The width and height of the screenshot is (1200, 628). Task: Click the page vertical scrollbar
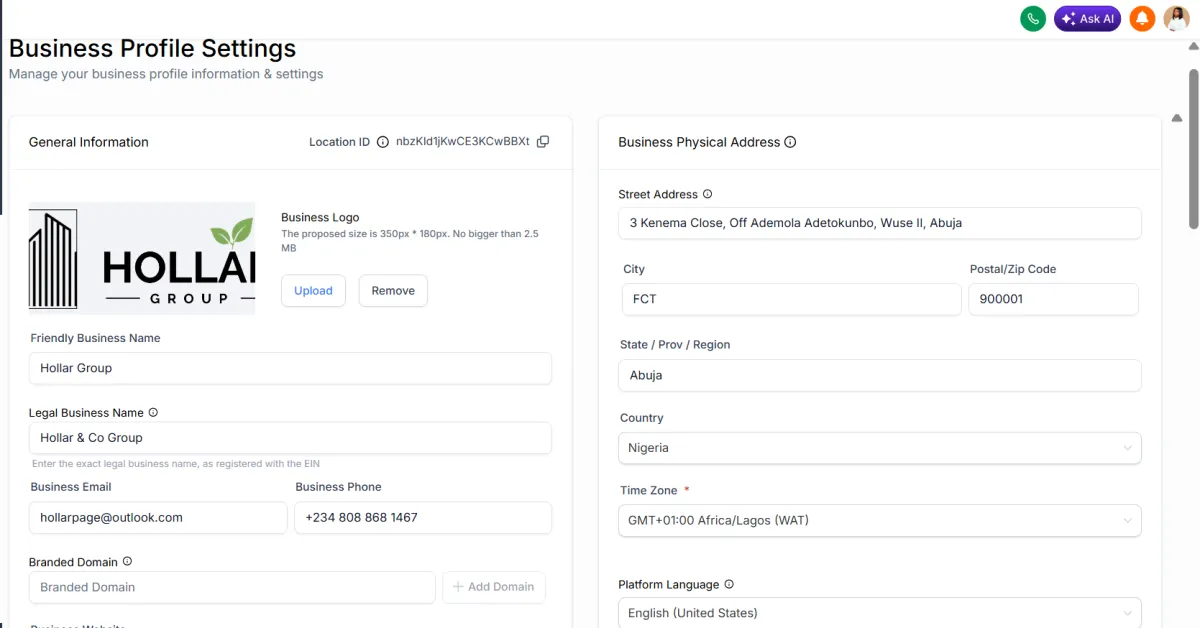point(1193,148)
